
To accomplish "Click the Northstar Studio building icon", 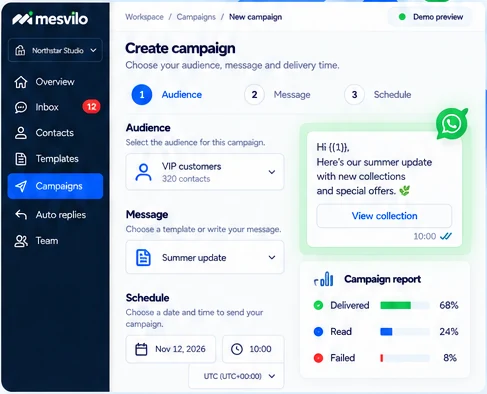I will 20,51.
